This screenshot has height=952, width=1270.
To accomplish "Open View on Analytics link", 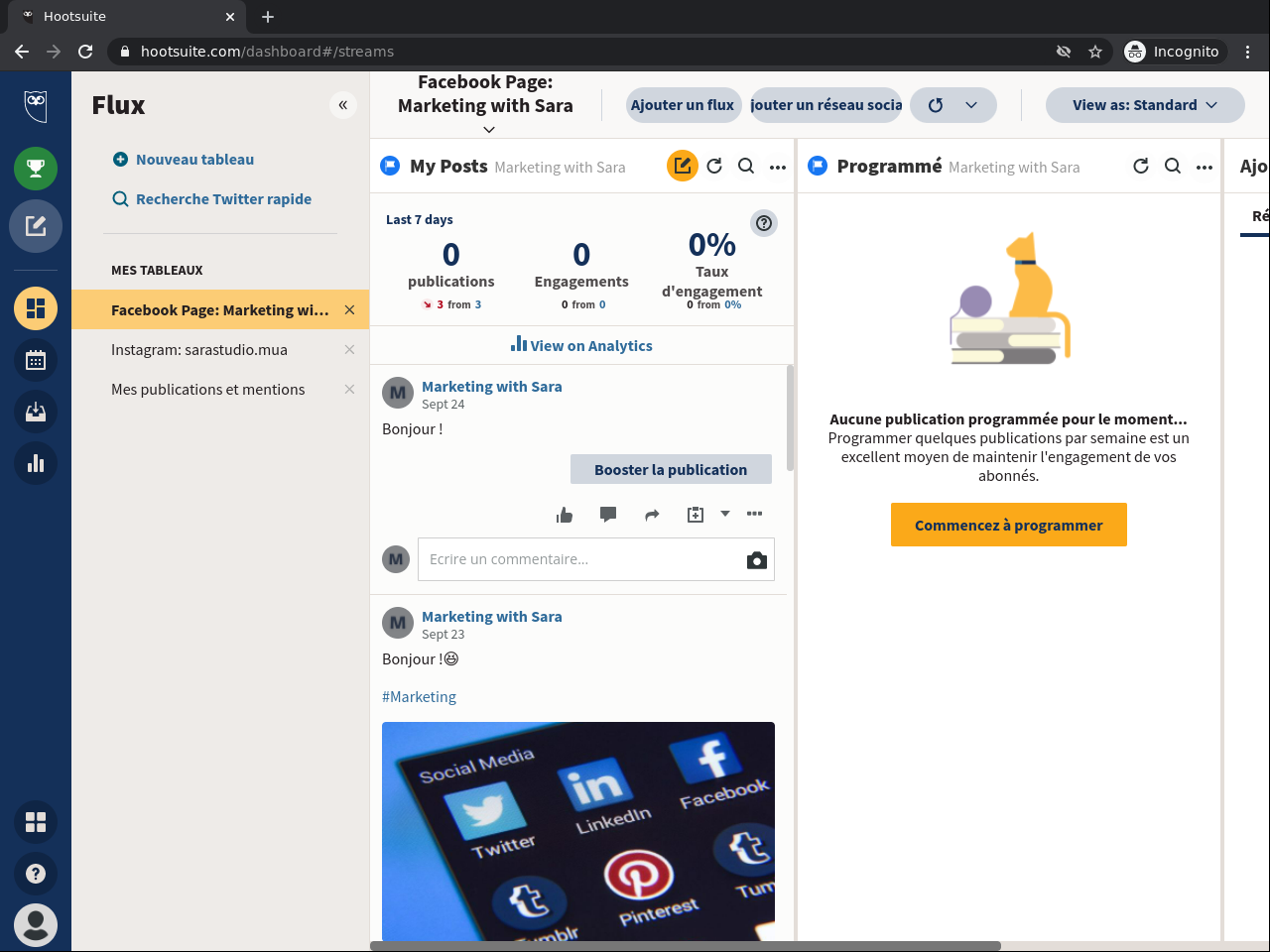I will coord(581,345).
